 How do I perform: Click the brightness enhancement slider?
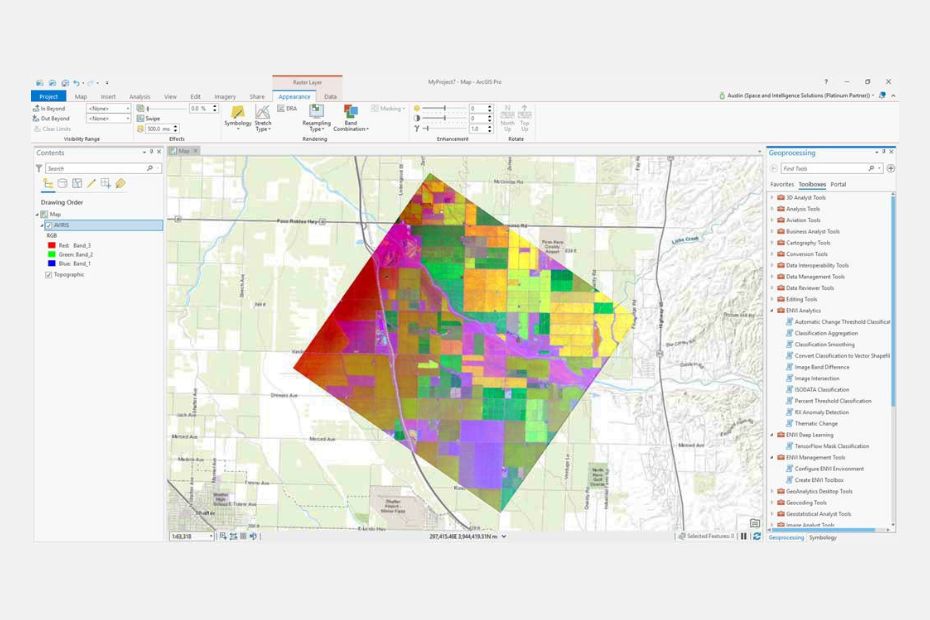point(444,108)
